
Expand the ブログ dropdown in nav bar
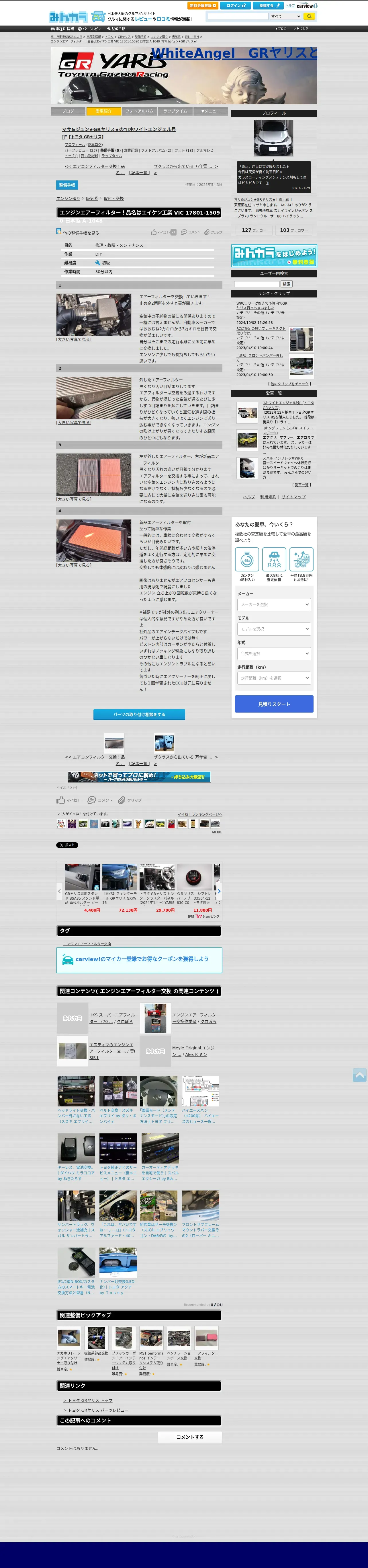coord(281,29)
